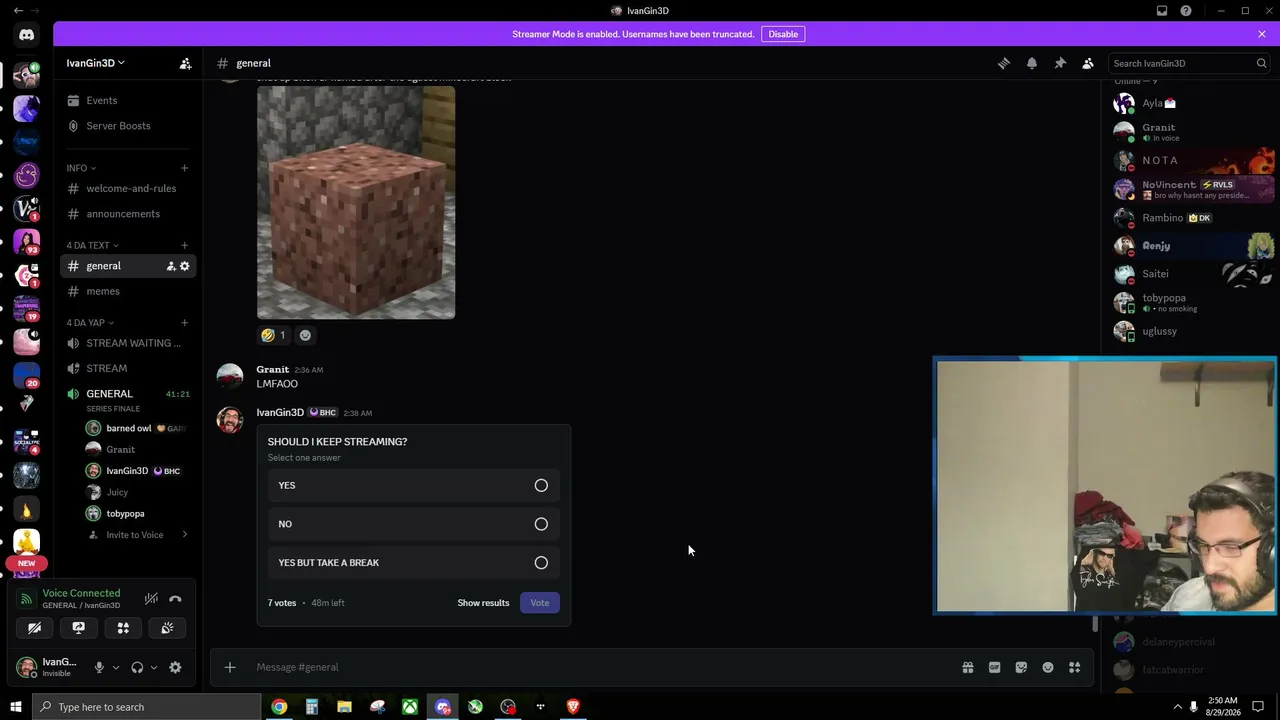
Task: Collapse the 4 DA YAP category
Action: [x=90, y=323]
